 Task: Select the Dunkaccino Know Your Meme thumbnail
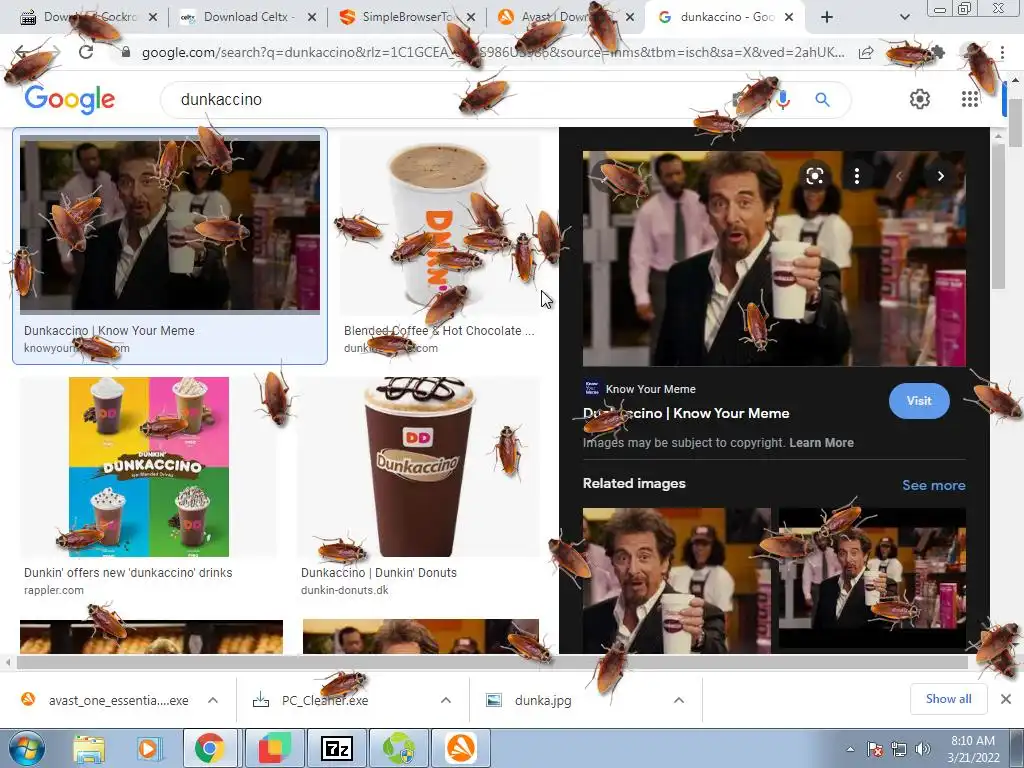(x=170, y=223)
